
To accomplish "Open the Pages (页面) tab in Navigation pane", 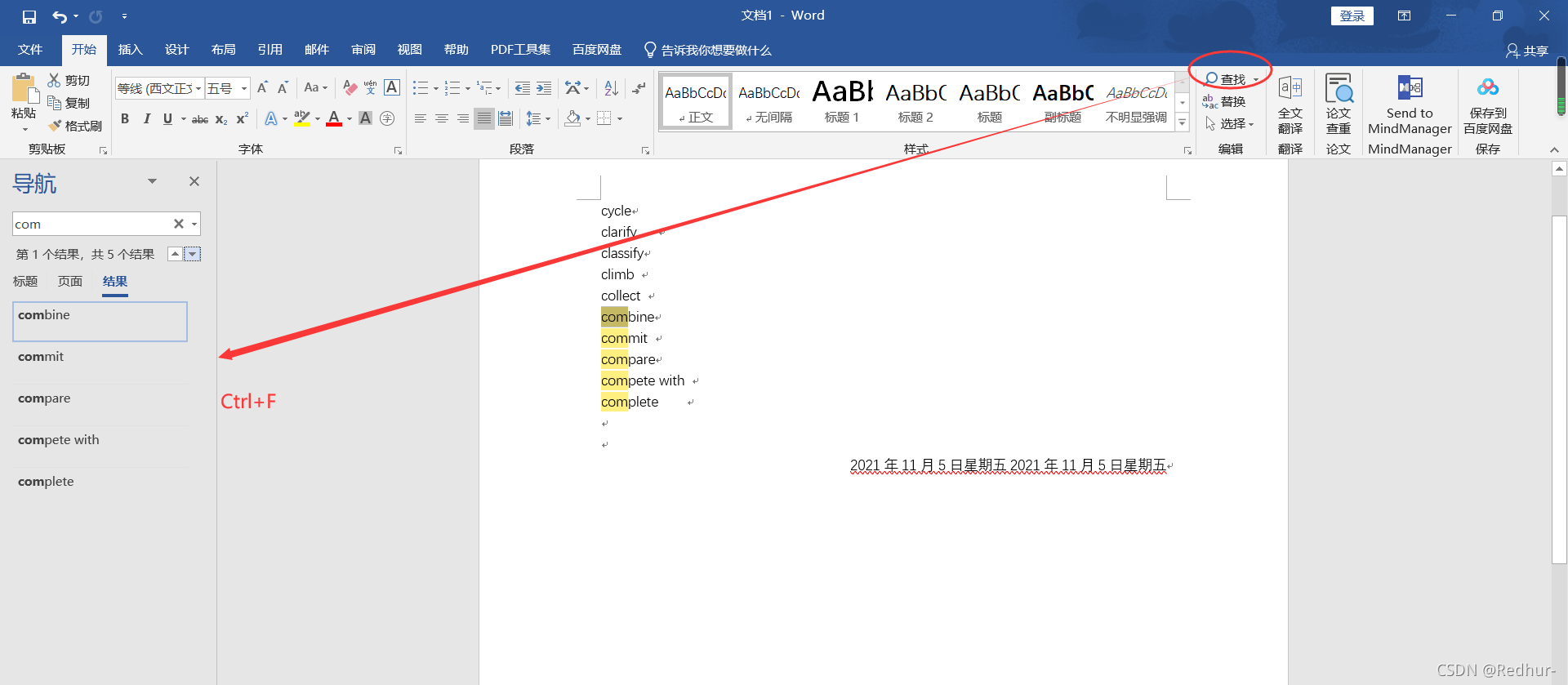I will pos(70,281).
